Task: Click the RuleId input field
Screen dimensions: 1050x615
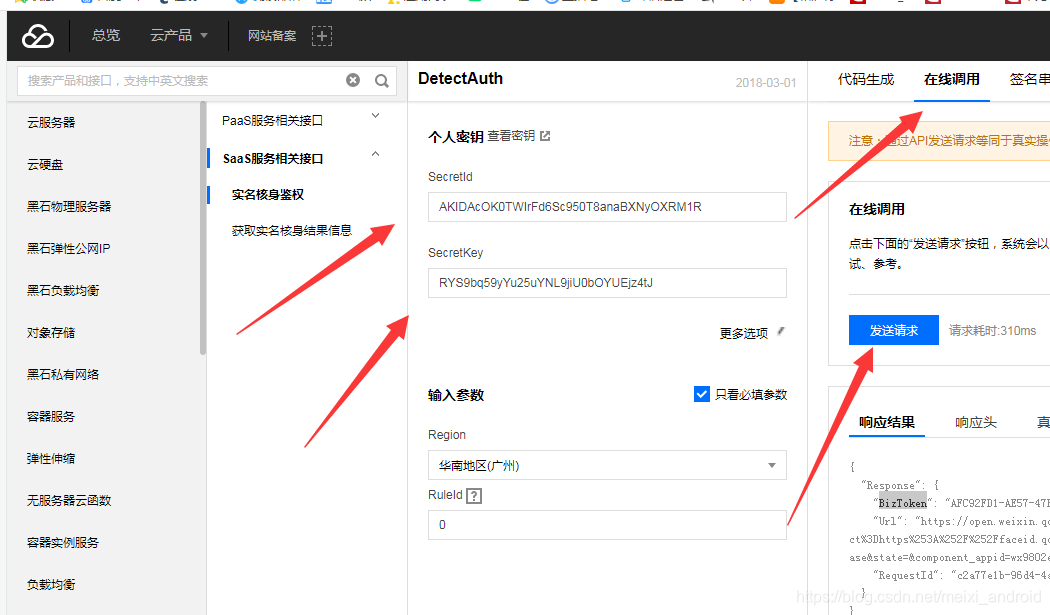Action: point(607,525)
